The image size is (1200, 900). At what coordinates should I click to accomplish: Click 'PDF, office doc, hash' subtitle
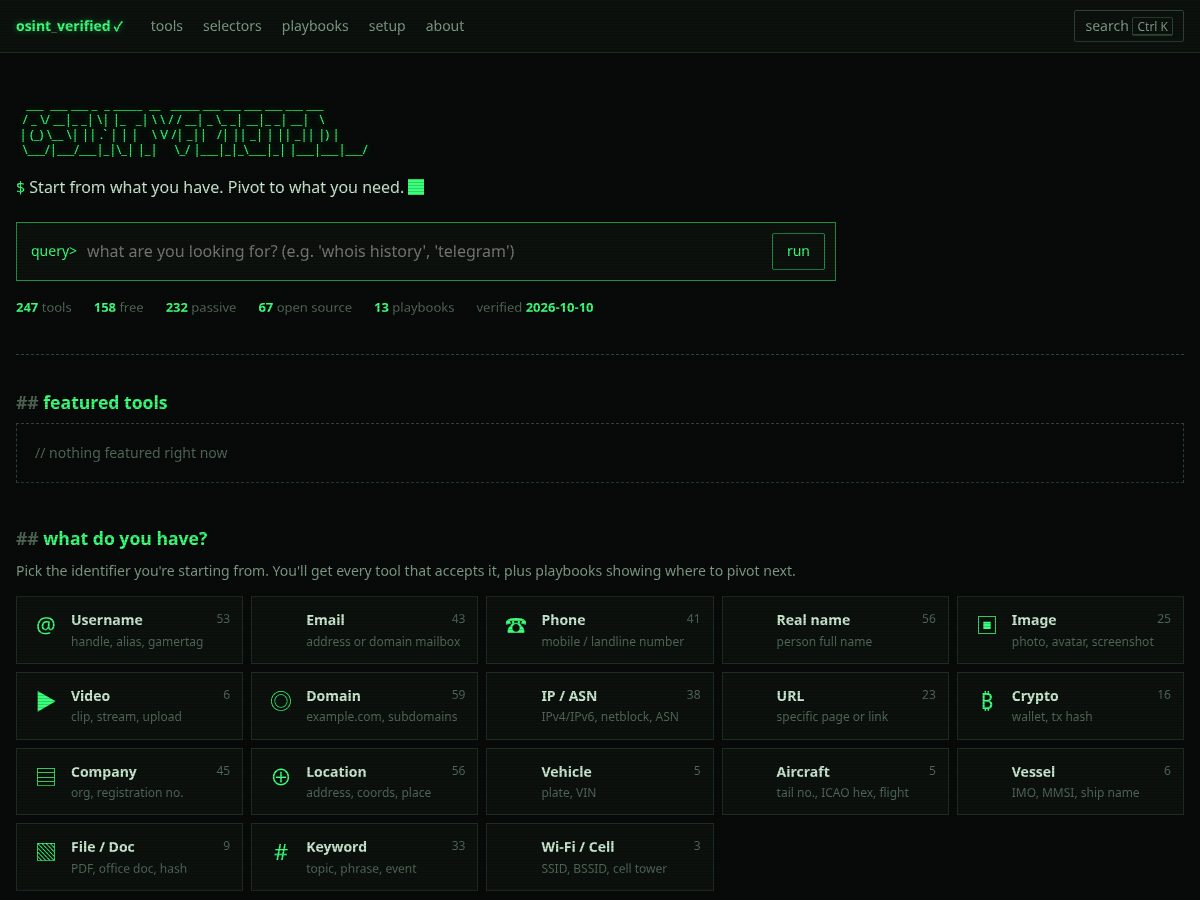tap(129, 868)
